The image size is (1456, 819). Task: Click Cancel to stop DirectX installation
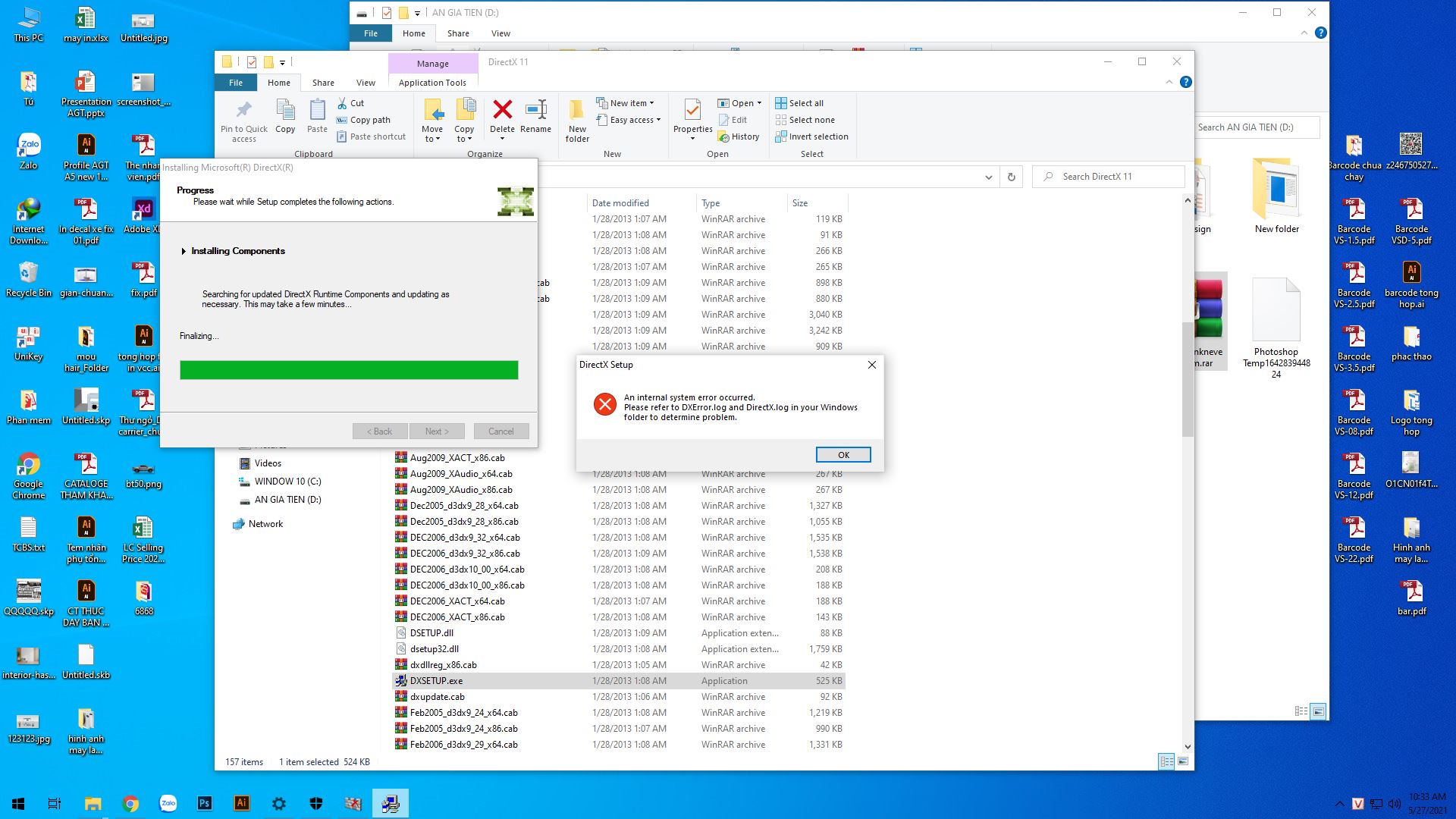[498, 431]
